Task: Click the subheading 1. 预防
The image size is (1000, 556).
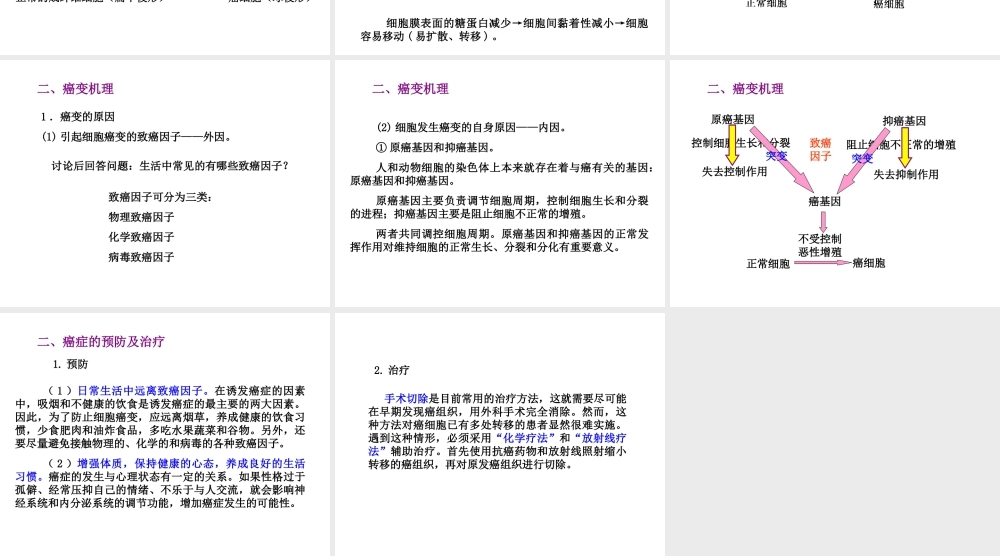Action: point(70,364)
